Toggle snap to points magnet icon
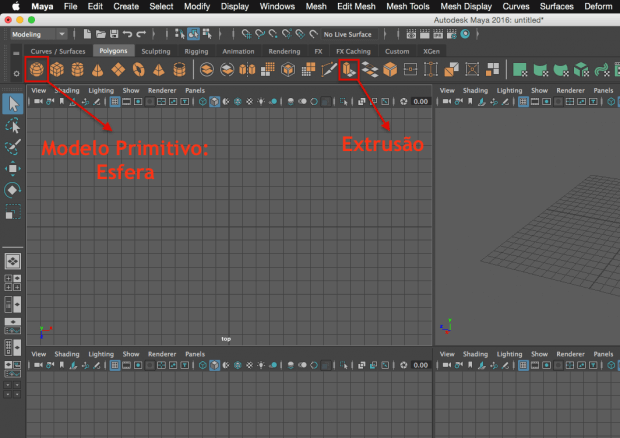This screenshot has height=438, width=620. click(273, 34)
